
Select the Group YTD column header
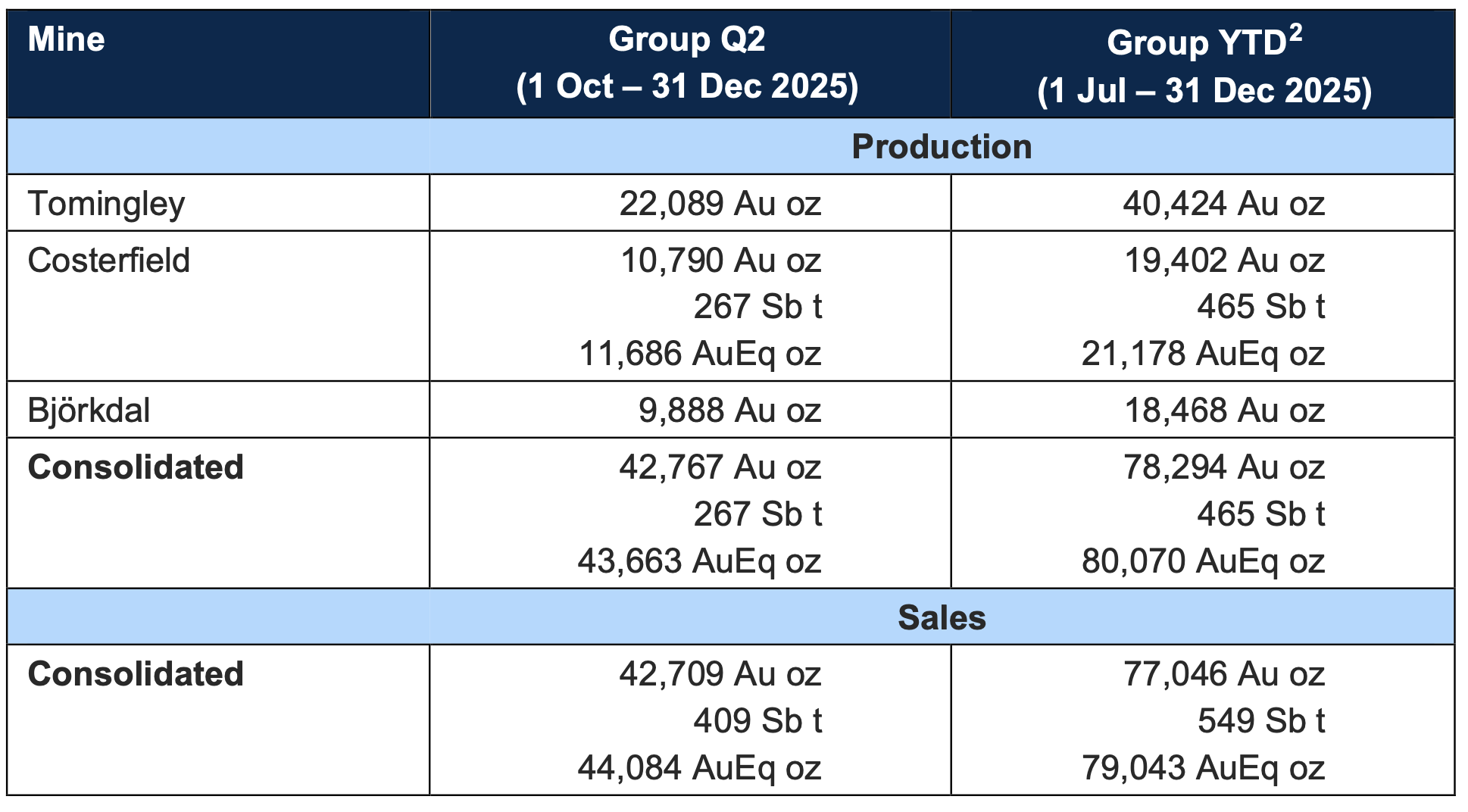[1204, 65]
